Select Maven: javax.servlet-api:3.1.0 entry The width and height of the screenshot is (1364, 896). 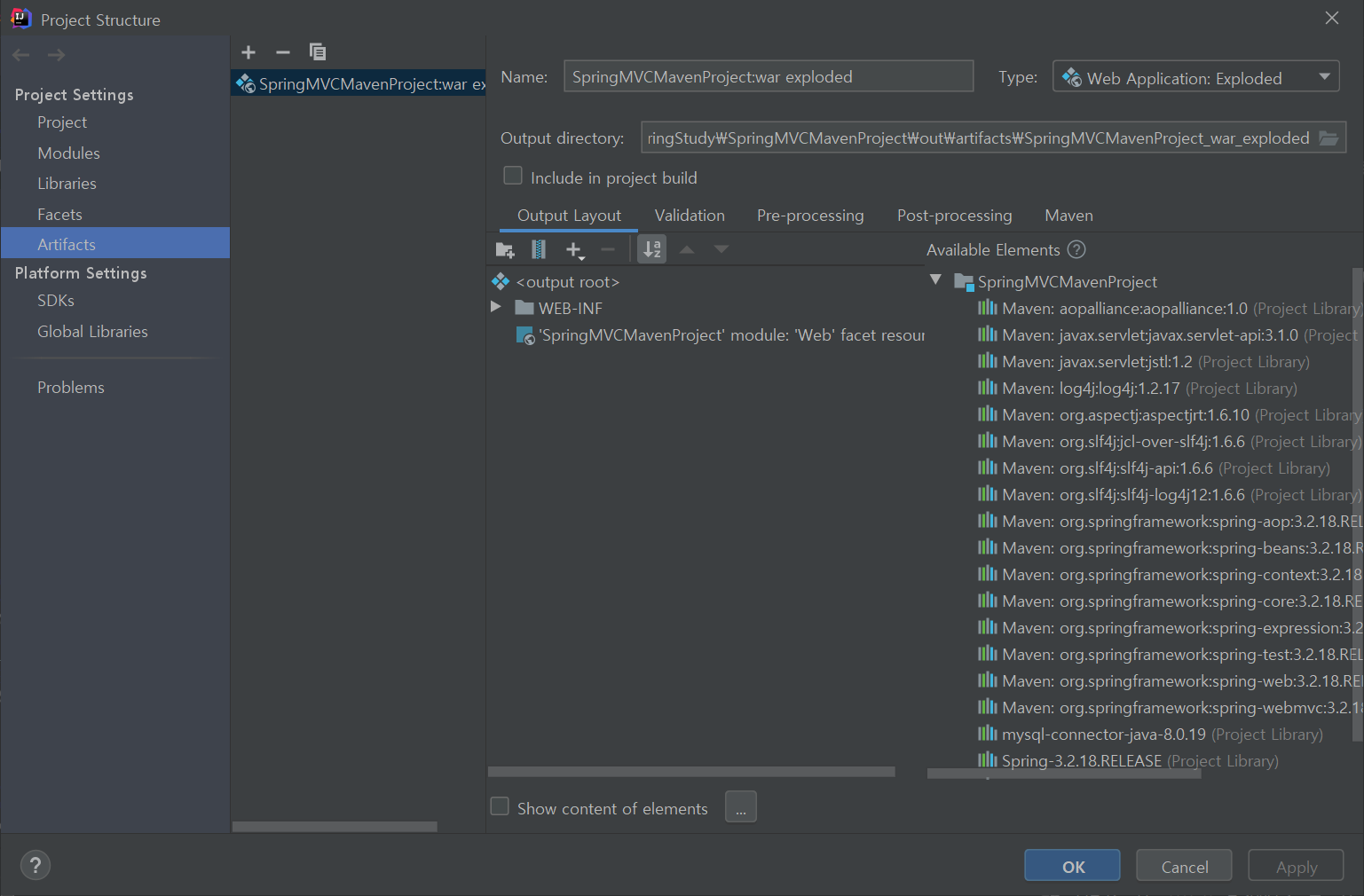tap(1168, 335)
